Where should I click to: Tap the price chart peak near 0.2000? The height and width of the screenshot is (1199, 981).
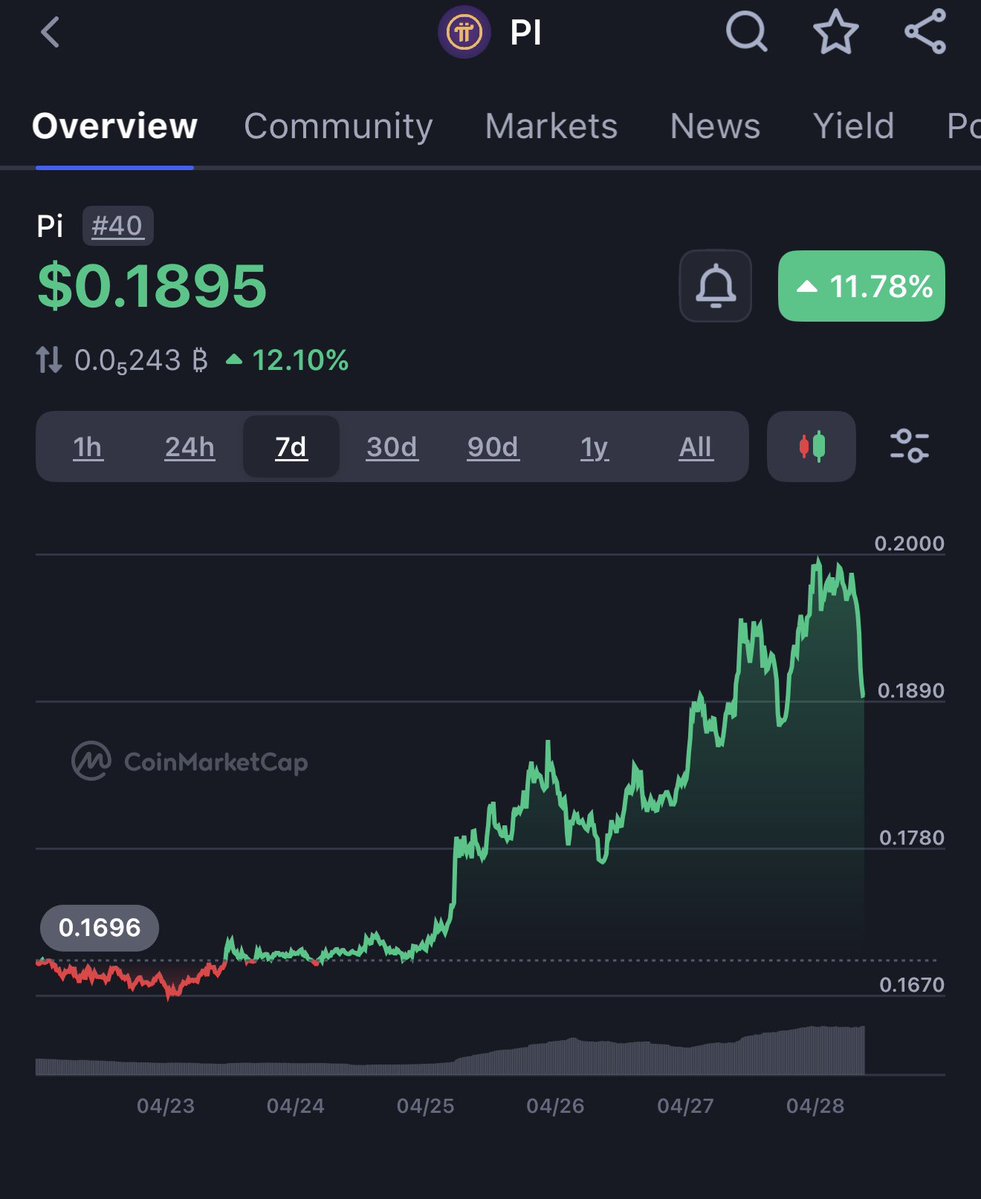point(818,561)
